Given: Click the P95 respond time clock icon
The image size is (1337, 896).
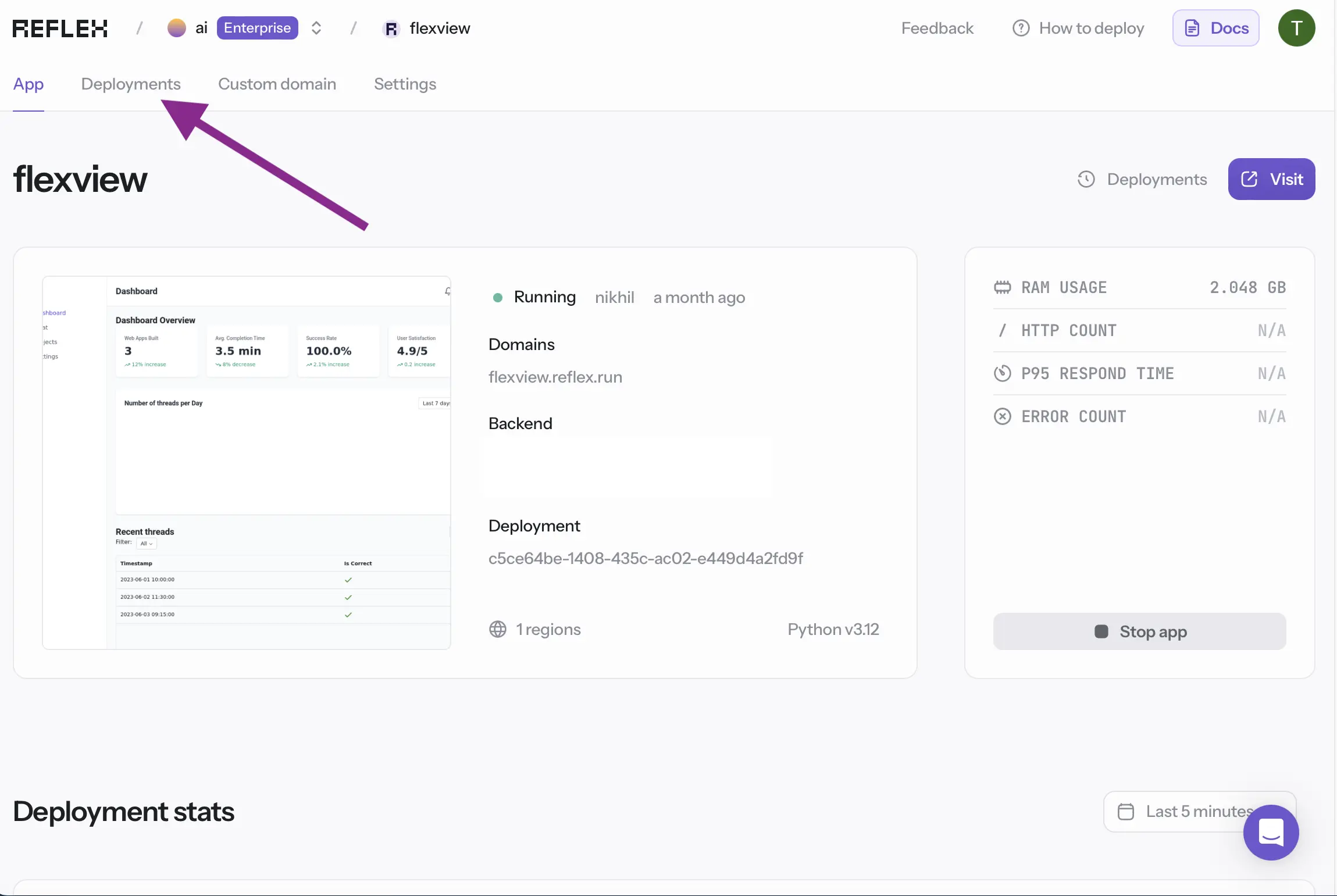Looking at the screenshot, I should (1002, 373).
